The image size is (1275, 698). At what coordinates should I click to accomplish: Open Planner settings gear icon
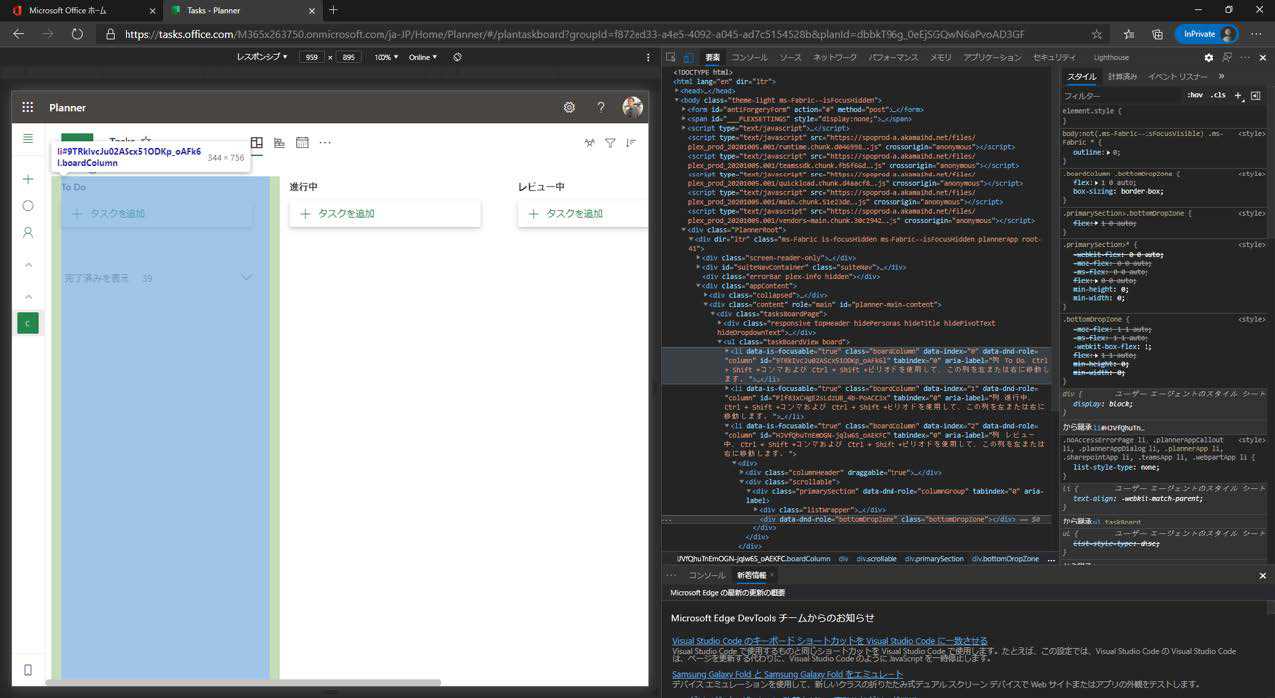[569, 107]
